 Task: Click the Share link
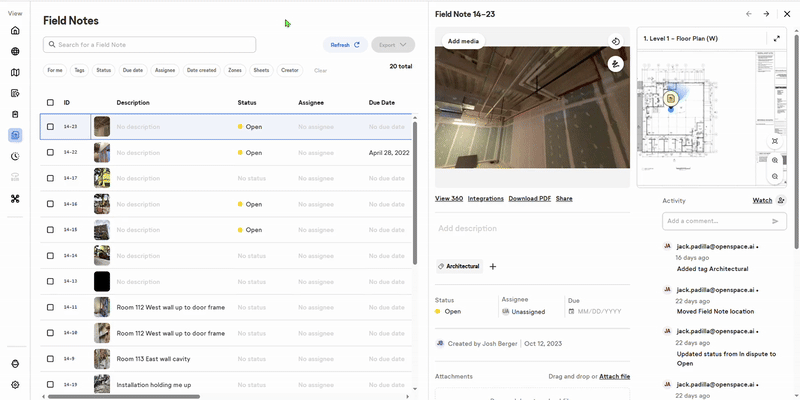[x=564, y=198]
